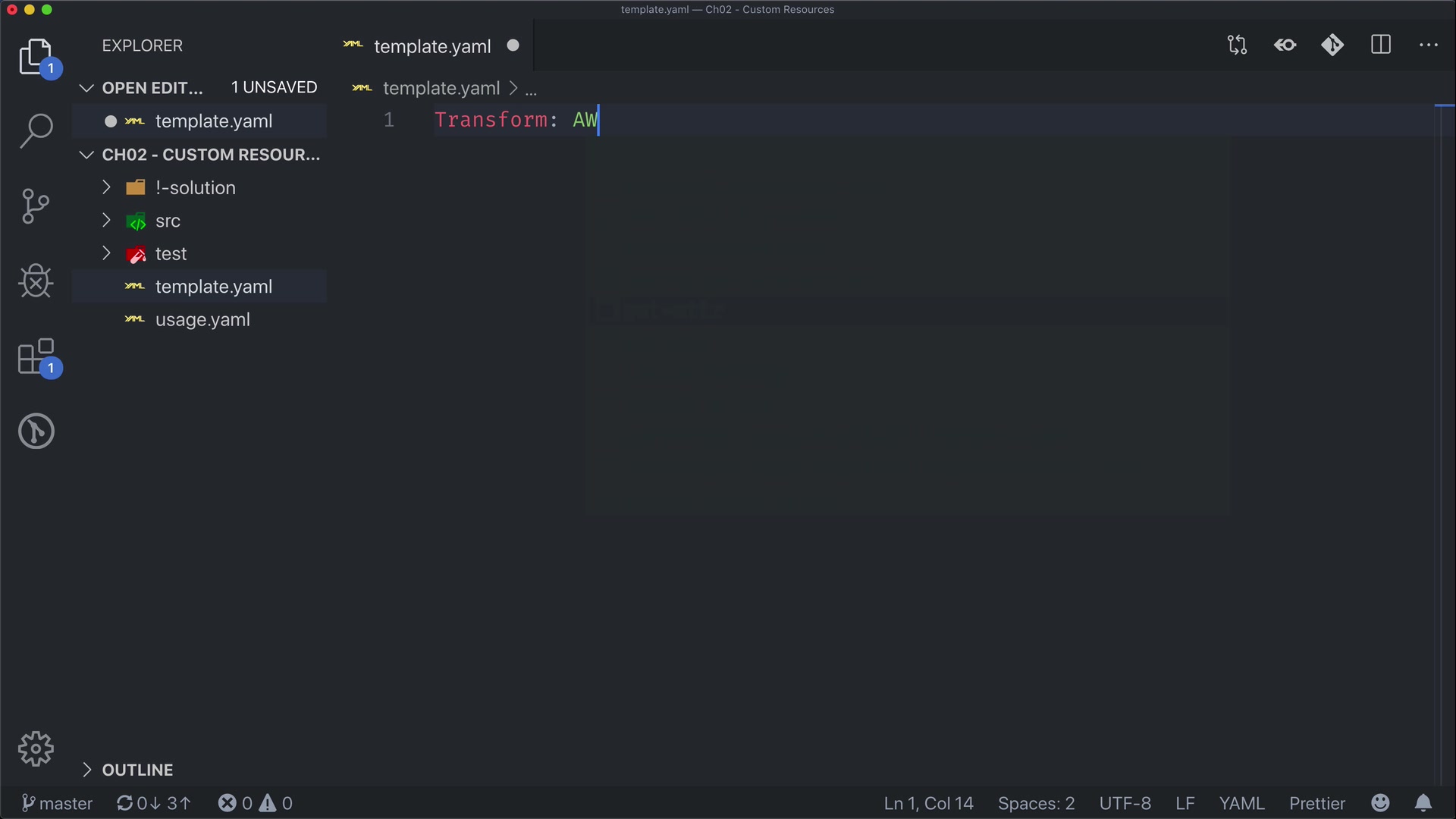
Task: Open the More Actions ellipsis menu
Action: (x=1429, y=45)
